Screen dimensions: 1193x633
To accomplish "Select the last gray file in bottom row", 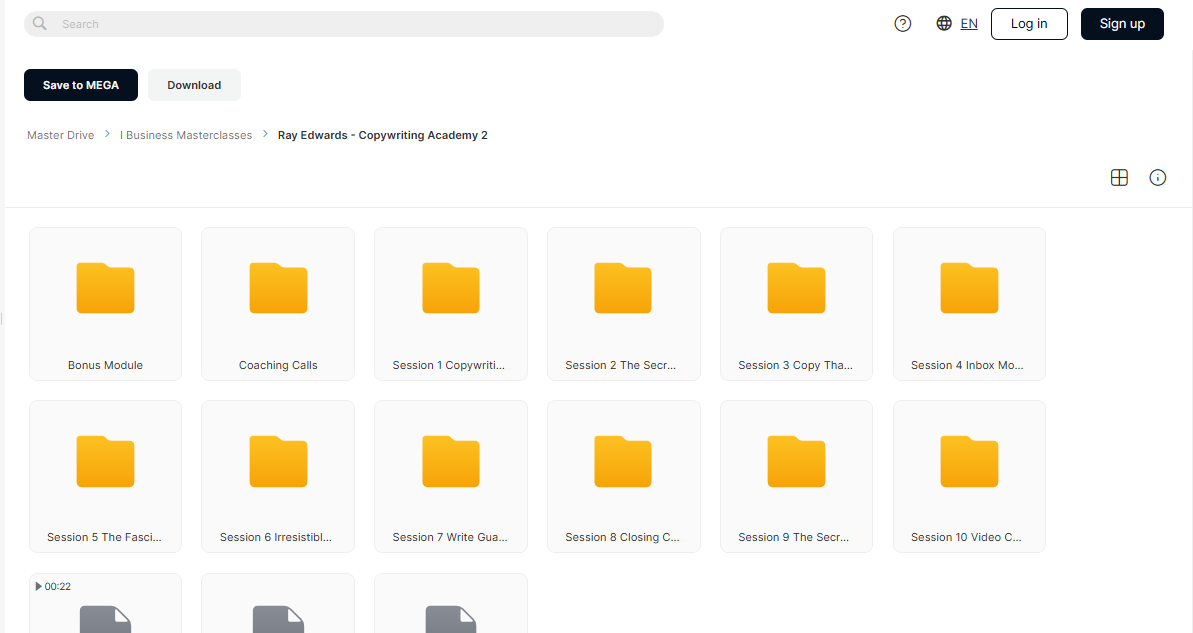I will point(450,604).
